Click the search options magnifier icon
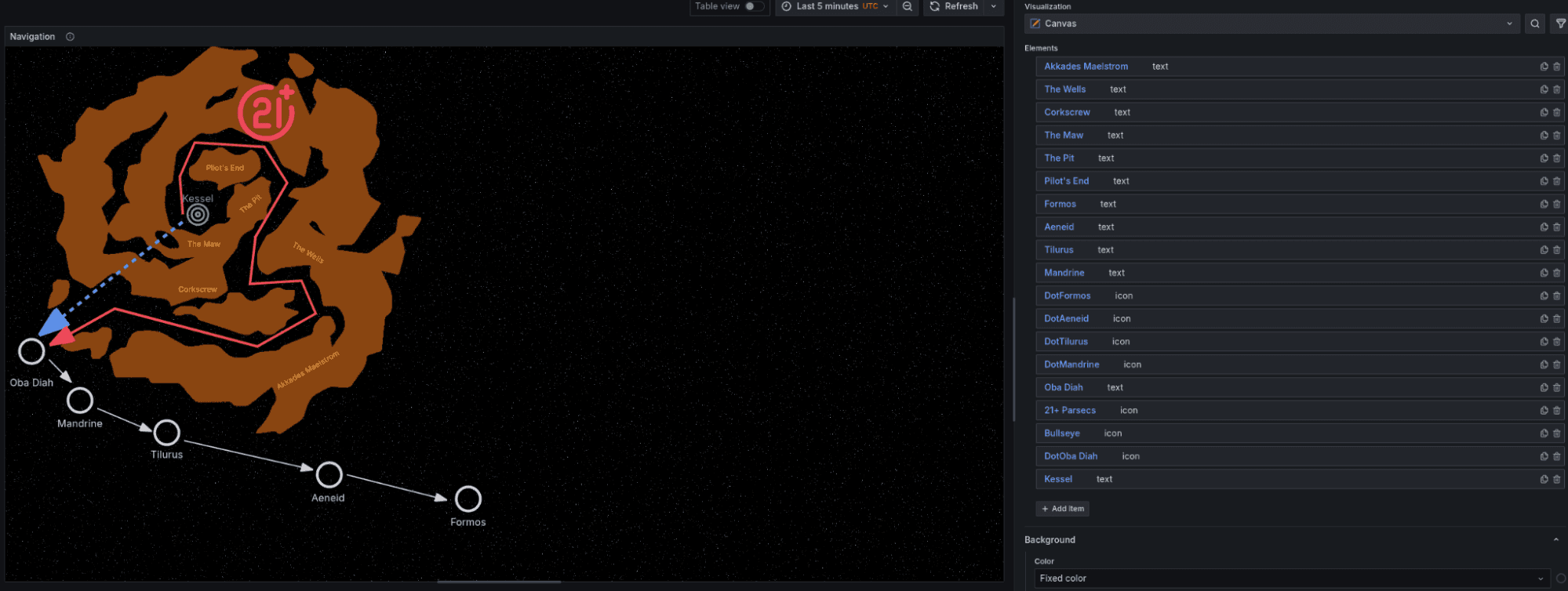This screenshot has width=1568, height=591. 1535,24
